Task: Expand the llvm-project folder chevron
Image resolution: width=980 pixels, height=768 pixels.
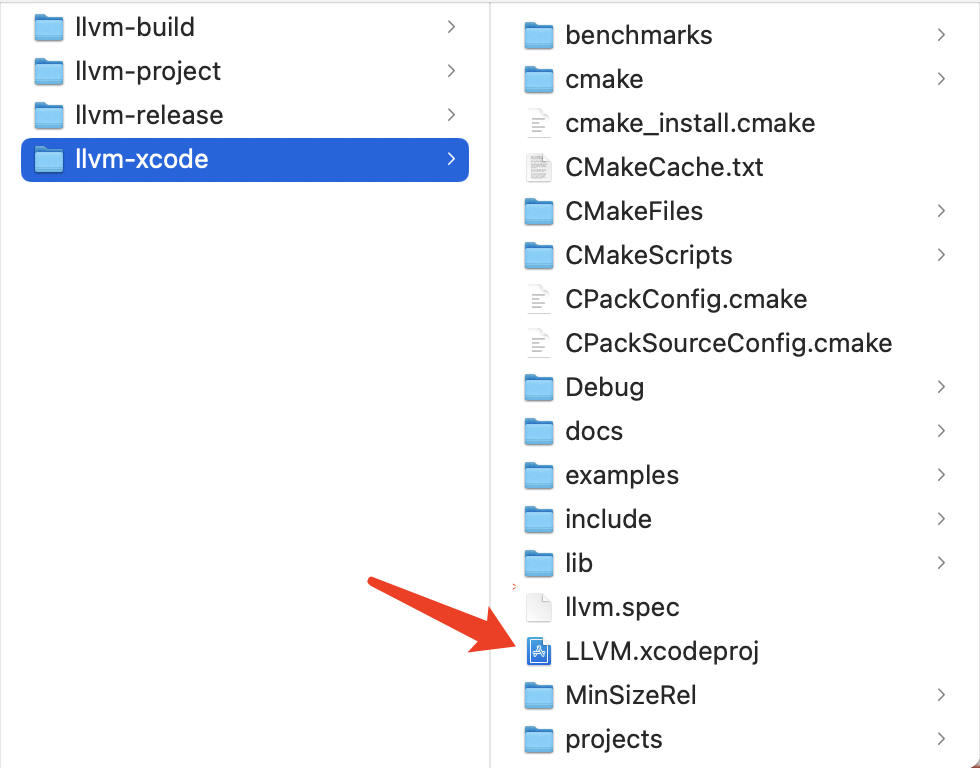Action: coord(451,71)
